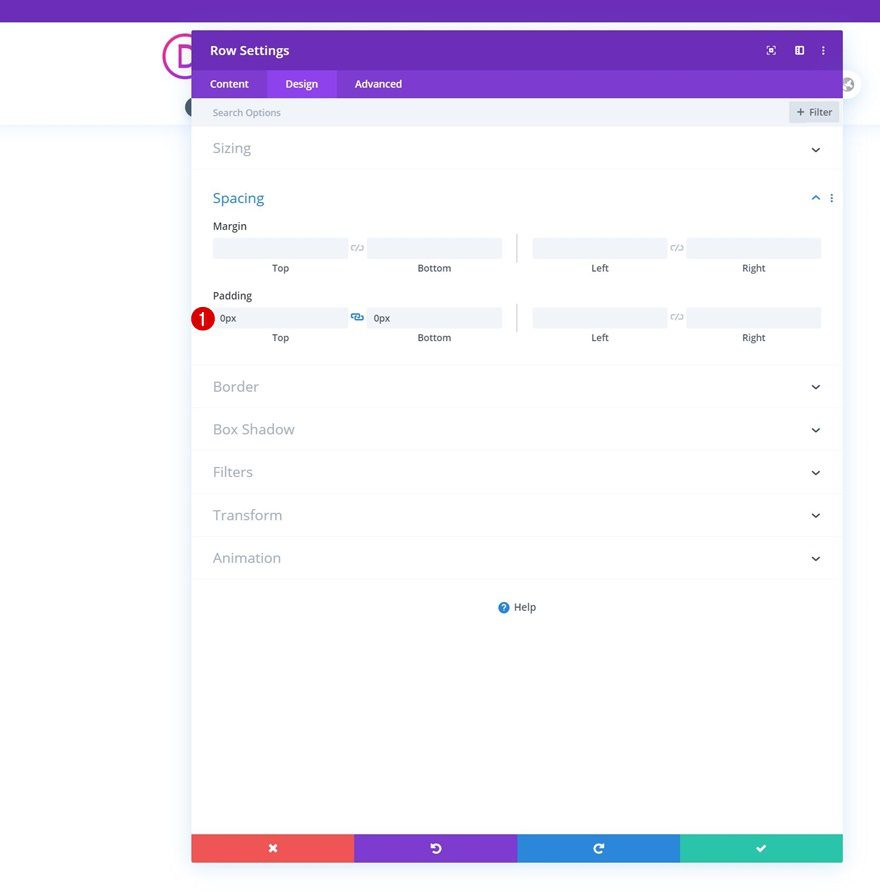
Task: Open the split view layout icon
Action: point(798,50)
